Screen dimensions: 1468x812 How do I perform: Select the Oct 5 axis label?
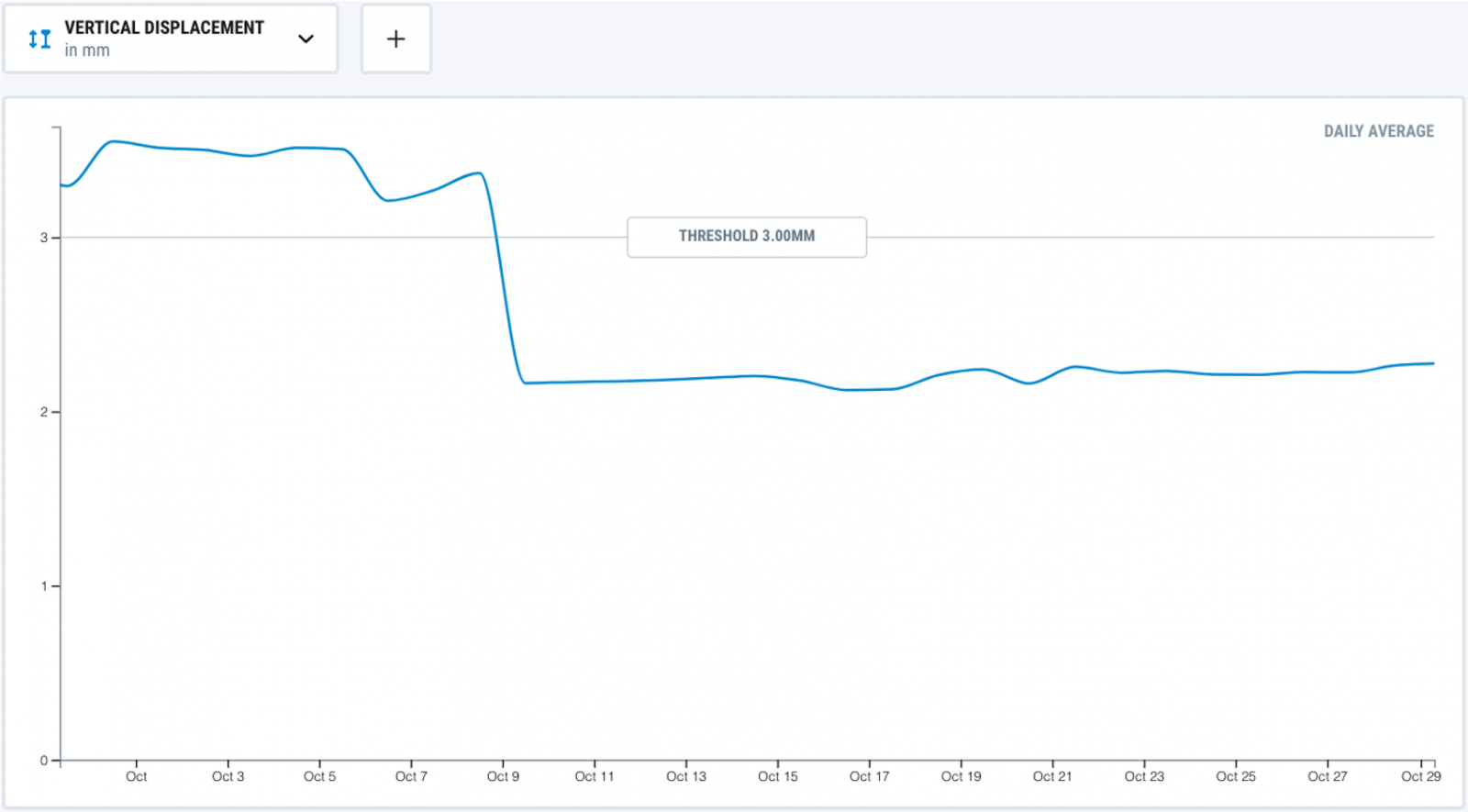pos(319,776)
